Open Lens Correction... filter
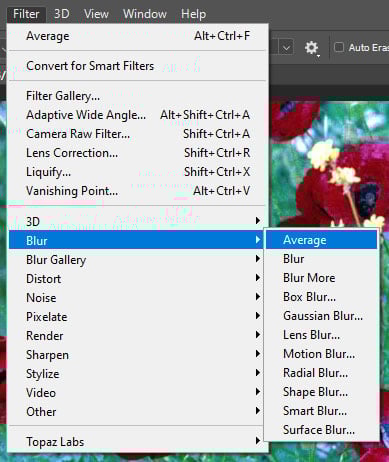The image size is (389, 462). click(x=138, y=153)
